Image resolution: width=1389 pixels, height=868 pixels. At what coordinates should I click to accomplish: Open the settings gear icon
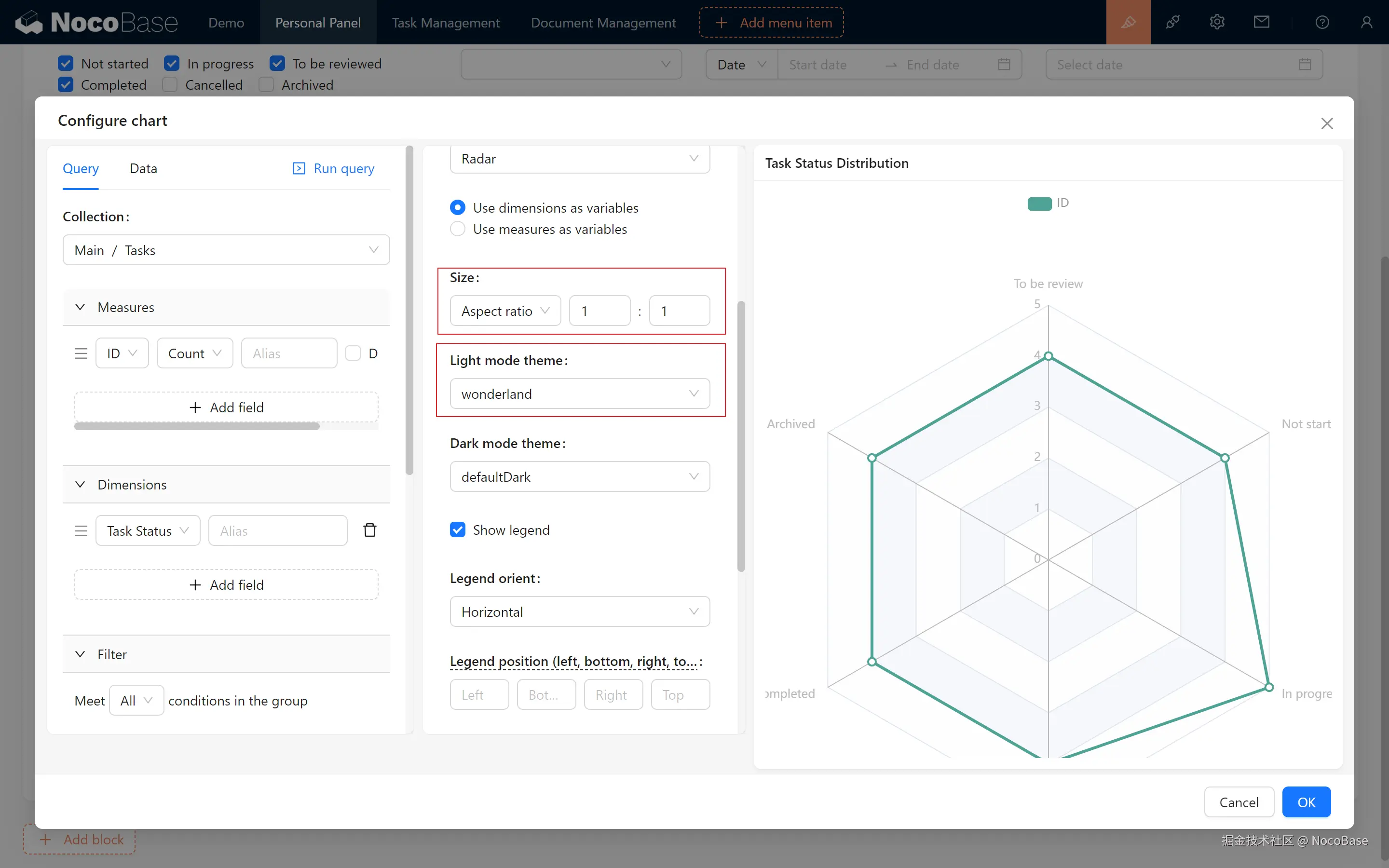[1217, 22]
